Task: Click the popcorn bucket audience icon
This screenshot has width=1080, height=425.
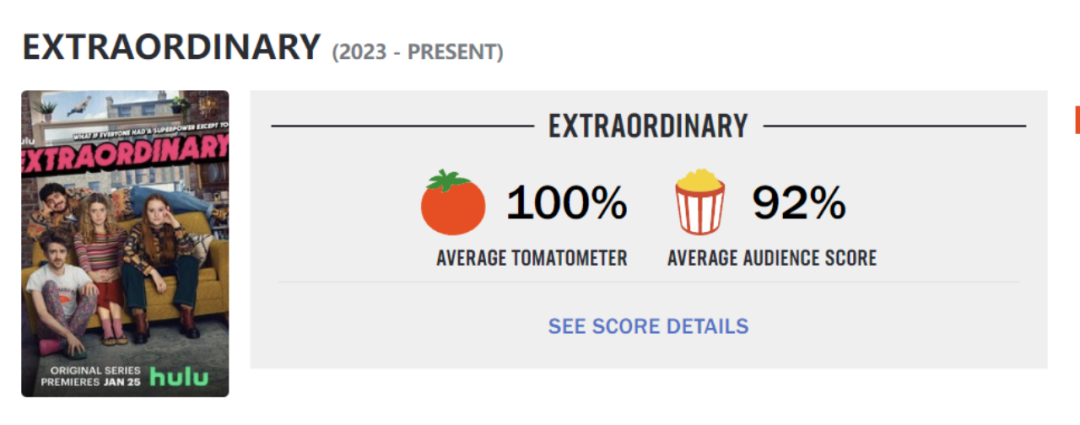Action: (x=699, y=202)
